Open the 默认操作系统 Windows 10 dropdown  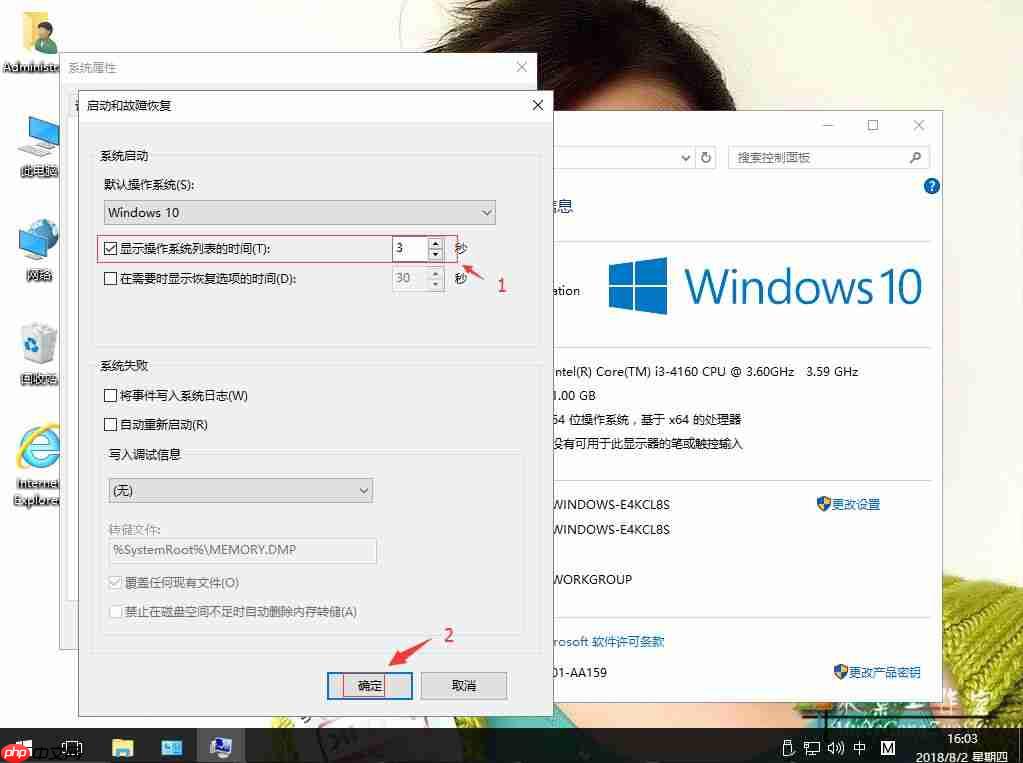click(x=299, y=213)
